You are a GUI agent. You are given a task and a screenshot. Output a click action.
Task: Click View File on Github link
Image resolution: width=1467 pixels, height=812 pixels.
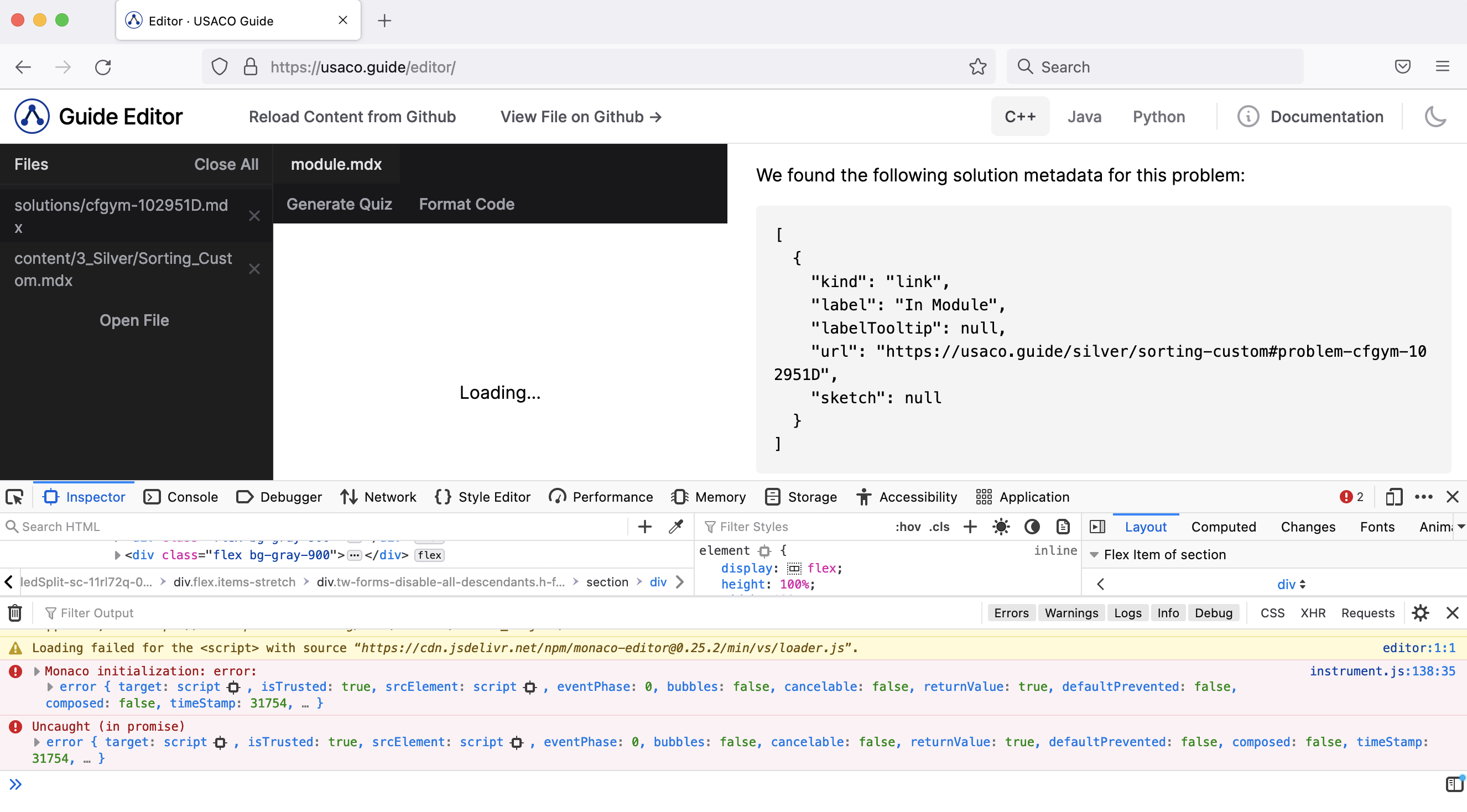580,117
